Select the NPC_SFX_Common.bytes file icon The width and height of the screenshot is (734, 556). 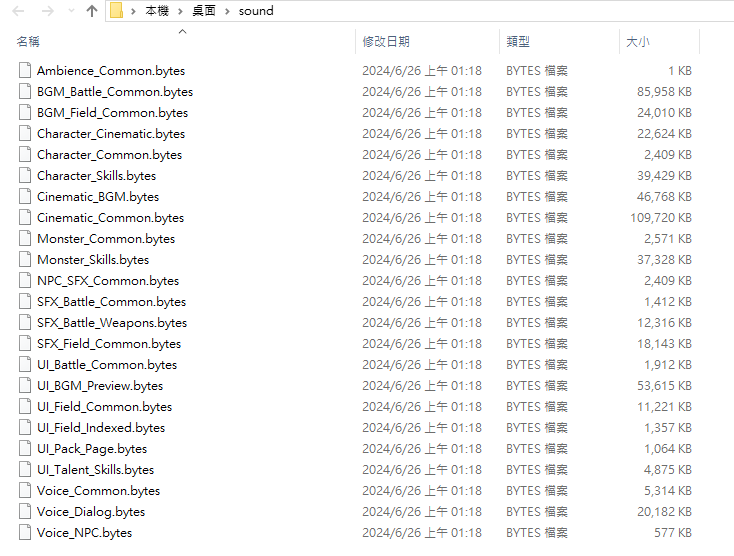click(x=25, y=280)
